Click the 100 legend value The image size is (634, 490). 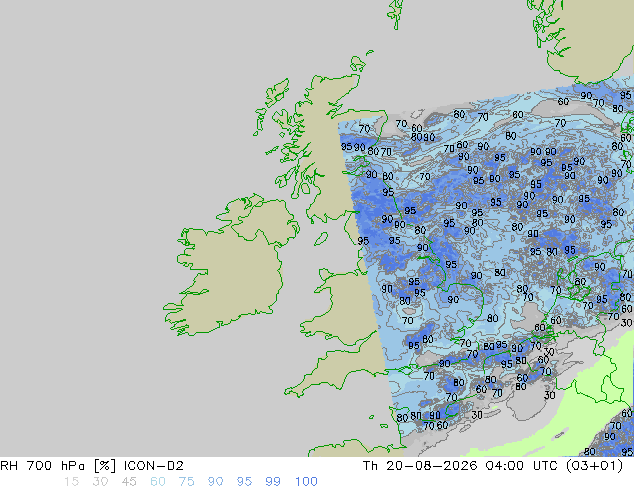(306, 482)
